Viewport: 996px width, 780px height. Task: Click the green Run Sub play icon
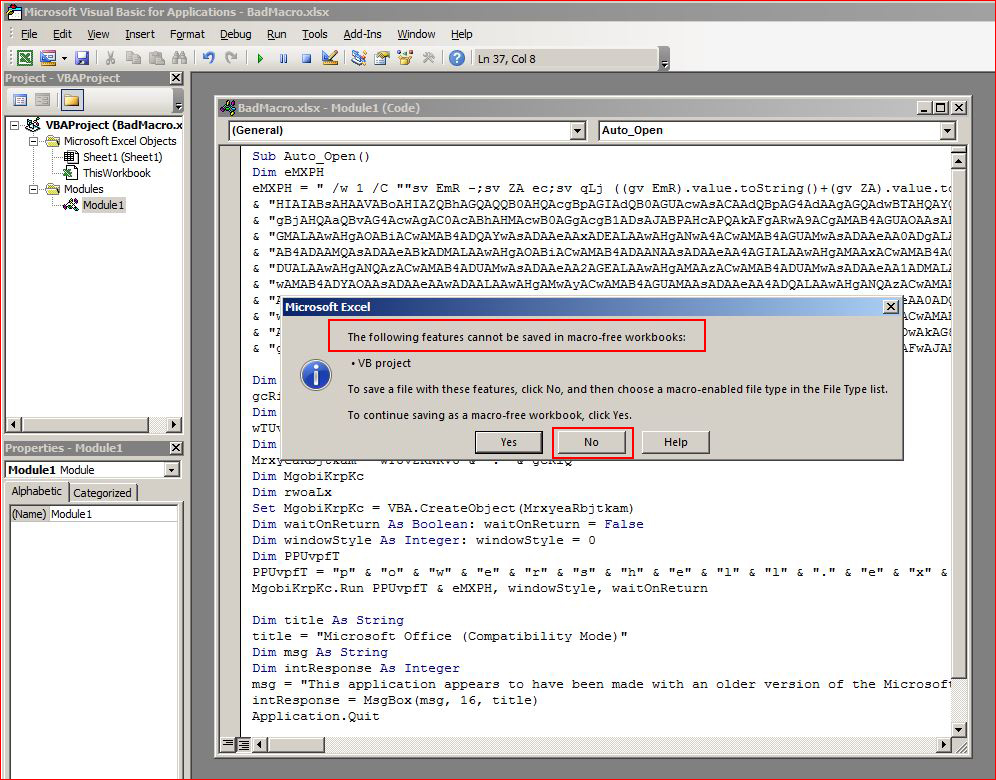pyautogui.click(x=260, y=58)
